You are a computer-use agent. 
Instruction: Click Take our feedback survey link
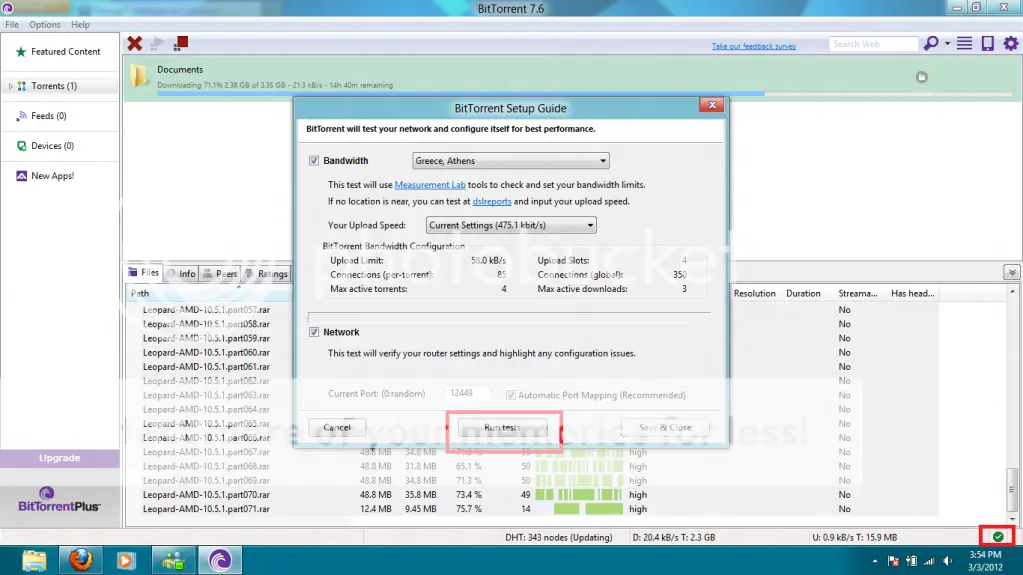point(754,46)
